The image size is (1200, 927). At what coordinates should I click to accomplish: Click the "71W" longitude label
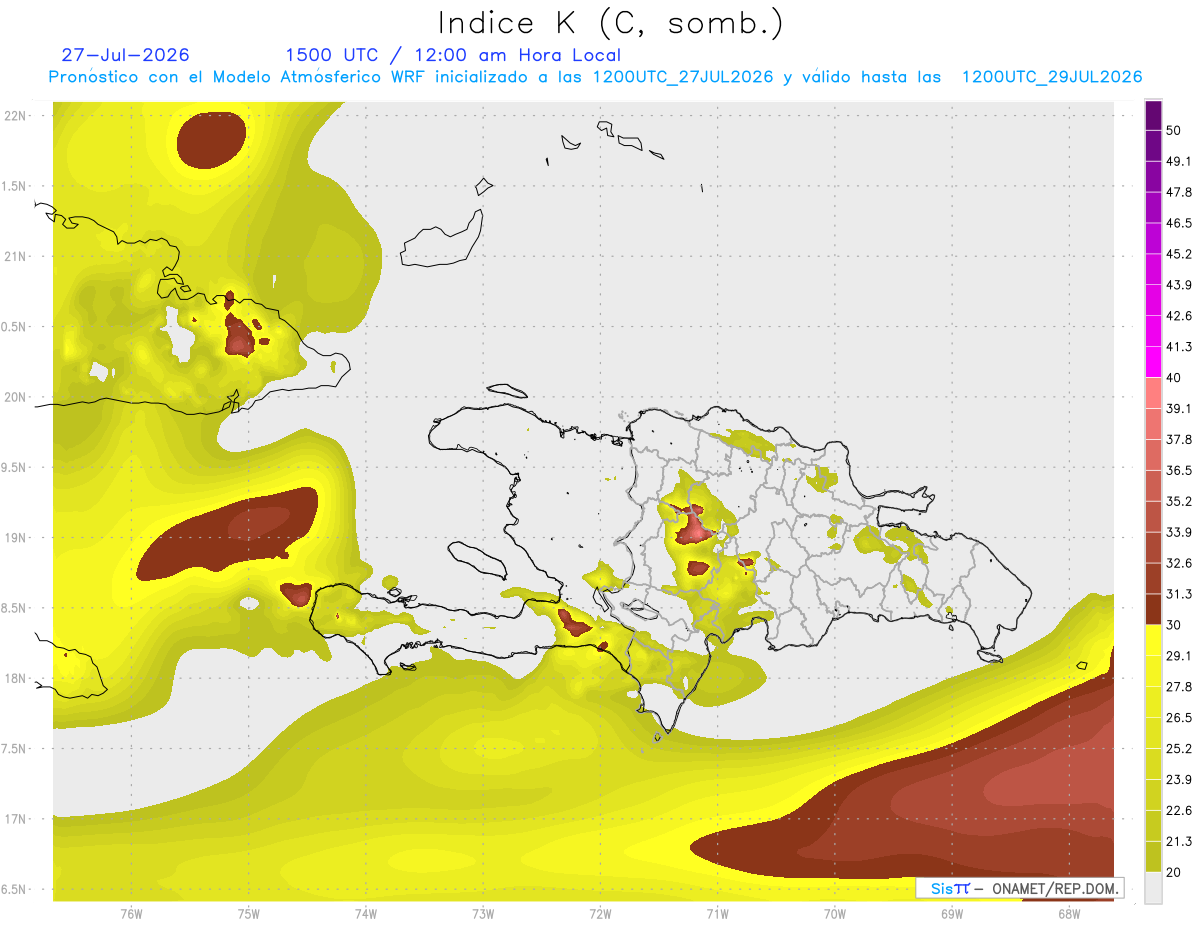pos(717,913)
